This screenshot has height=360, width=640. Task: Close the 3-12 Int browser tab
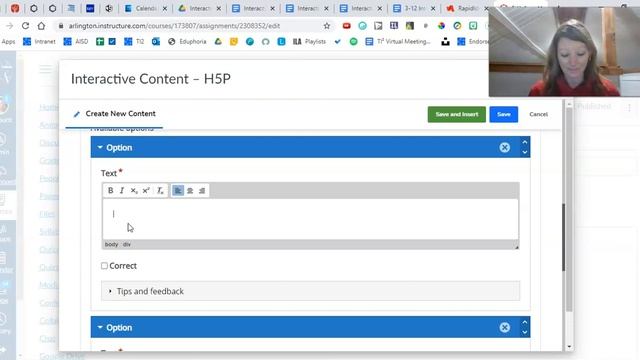coord(433,8)
